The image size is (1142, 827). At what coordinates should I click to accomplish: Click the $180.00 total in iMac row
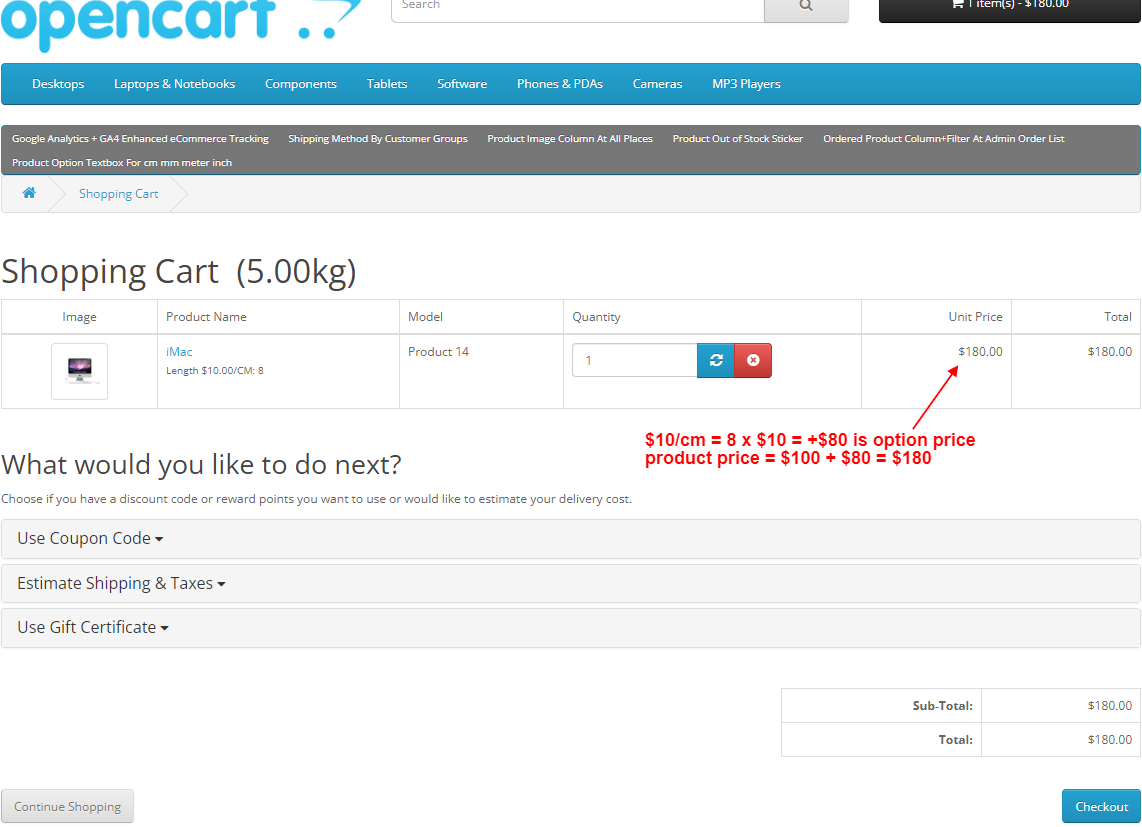click(1109, 351)
